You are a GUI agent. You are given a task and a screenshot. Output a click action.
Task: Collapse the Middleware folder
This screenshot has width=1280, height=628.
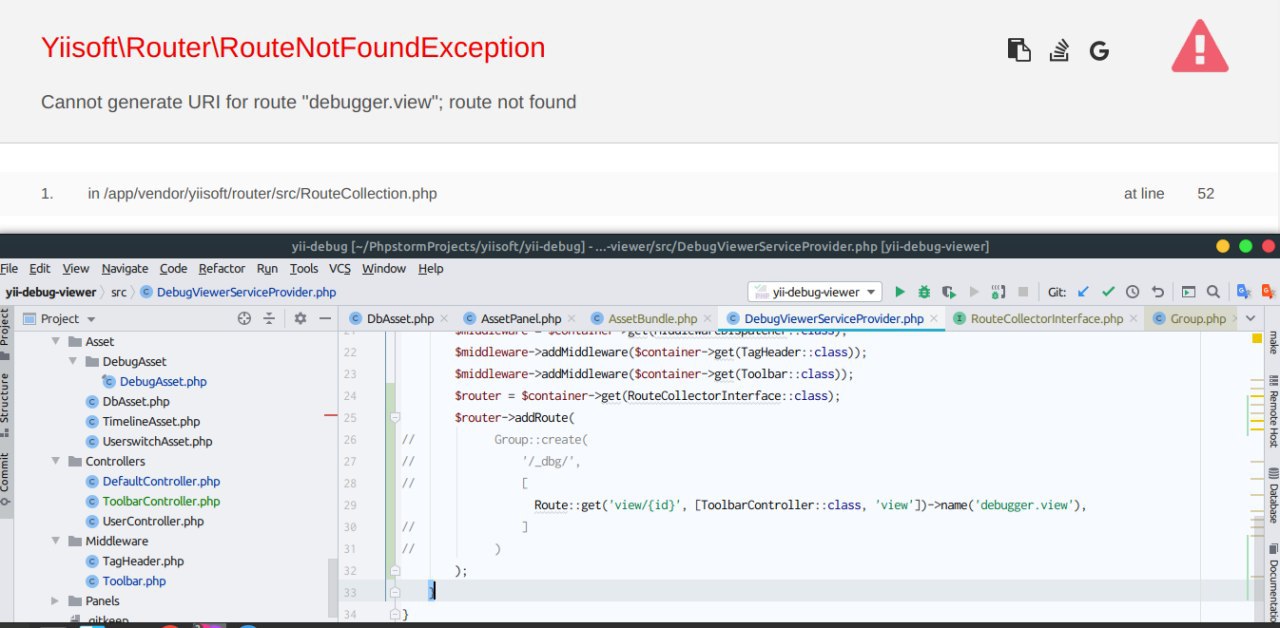pos(56,541)
